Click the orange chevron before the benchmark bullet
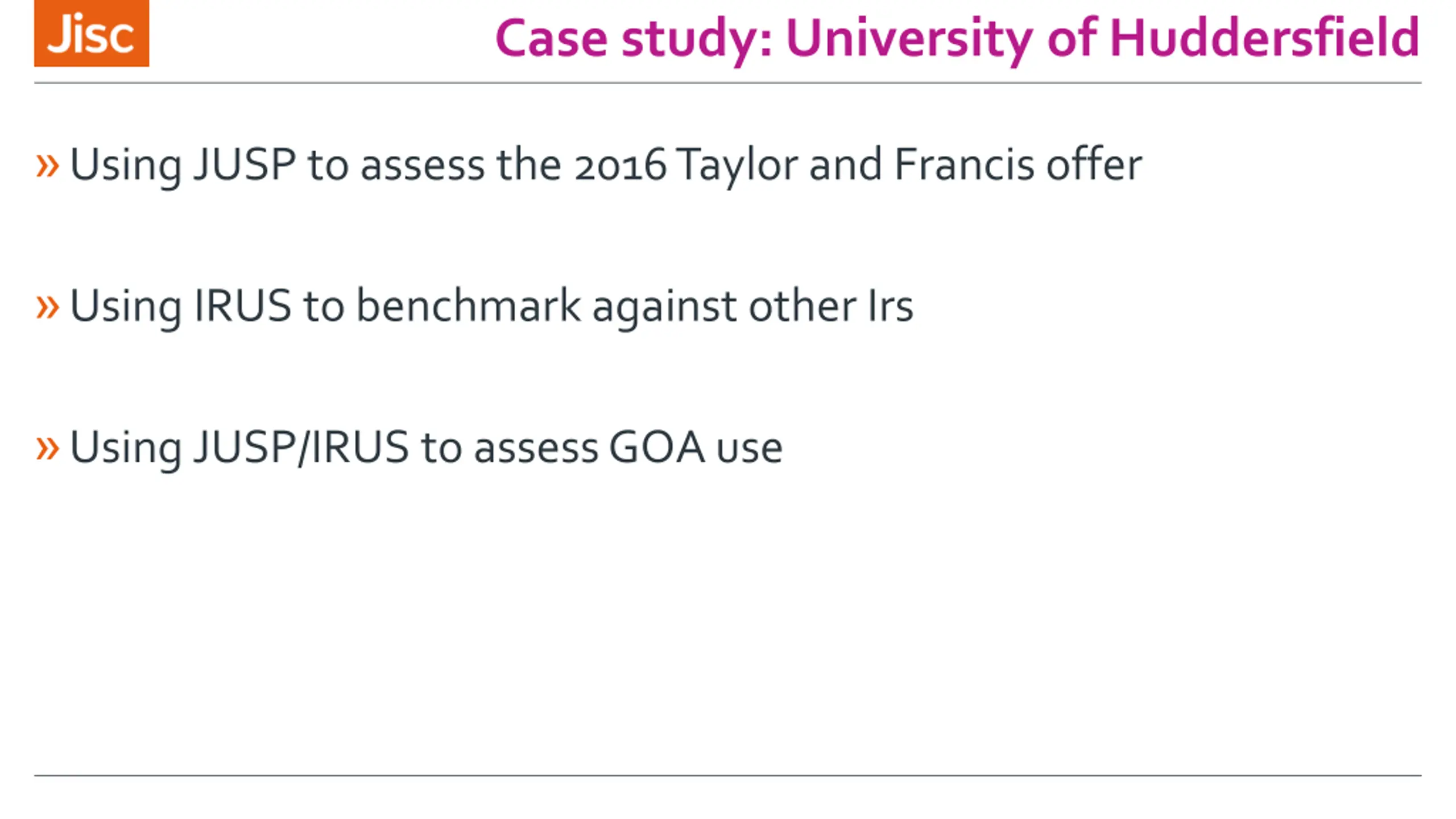This screenshot has width=1456, height=819. [x=47, y=308]
